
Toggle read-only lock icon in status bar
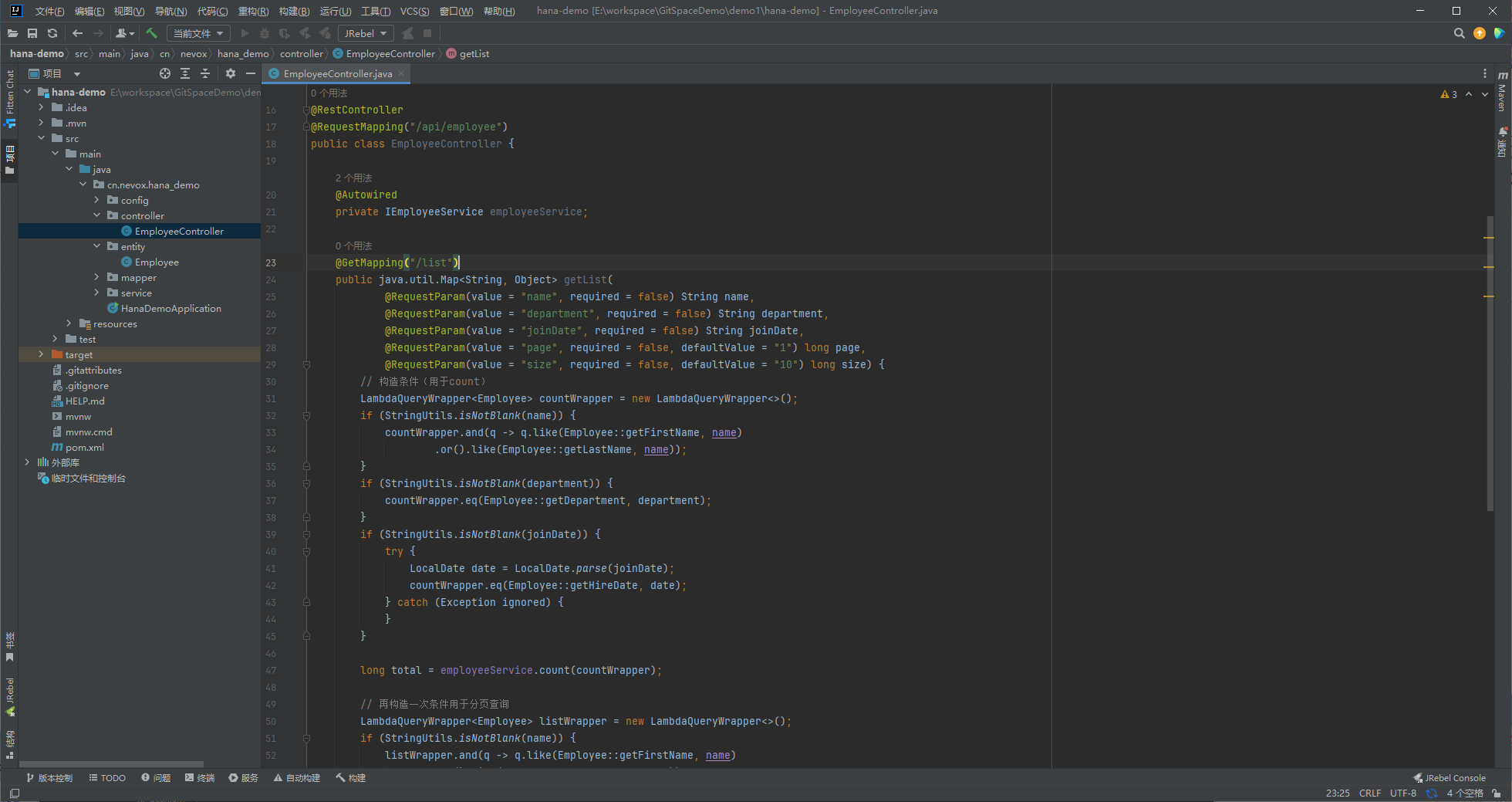(1497, 793)
